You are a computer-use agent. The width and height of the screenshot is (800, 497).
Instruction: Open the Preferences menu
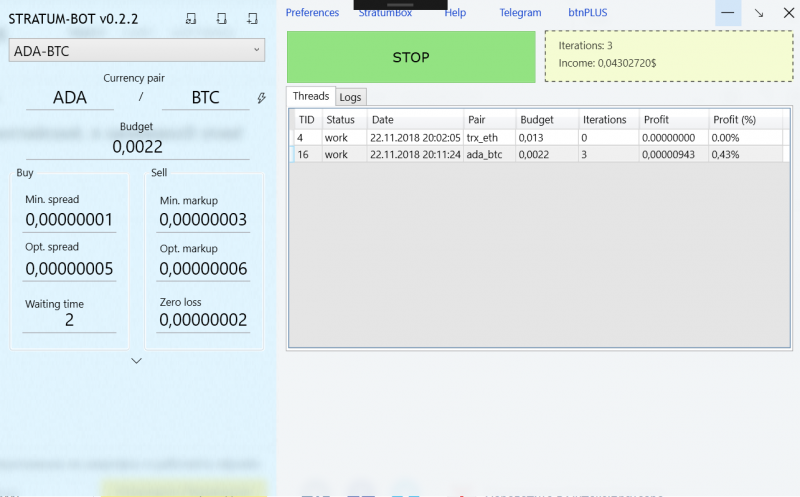click(312, 13)
